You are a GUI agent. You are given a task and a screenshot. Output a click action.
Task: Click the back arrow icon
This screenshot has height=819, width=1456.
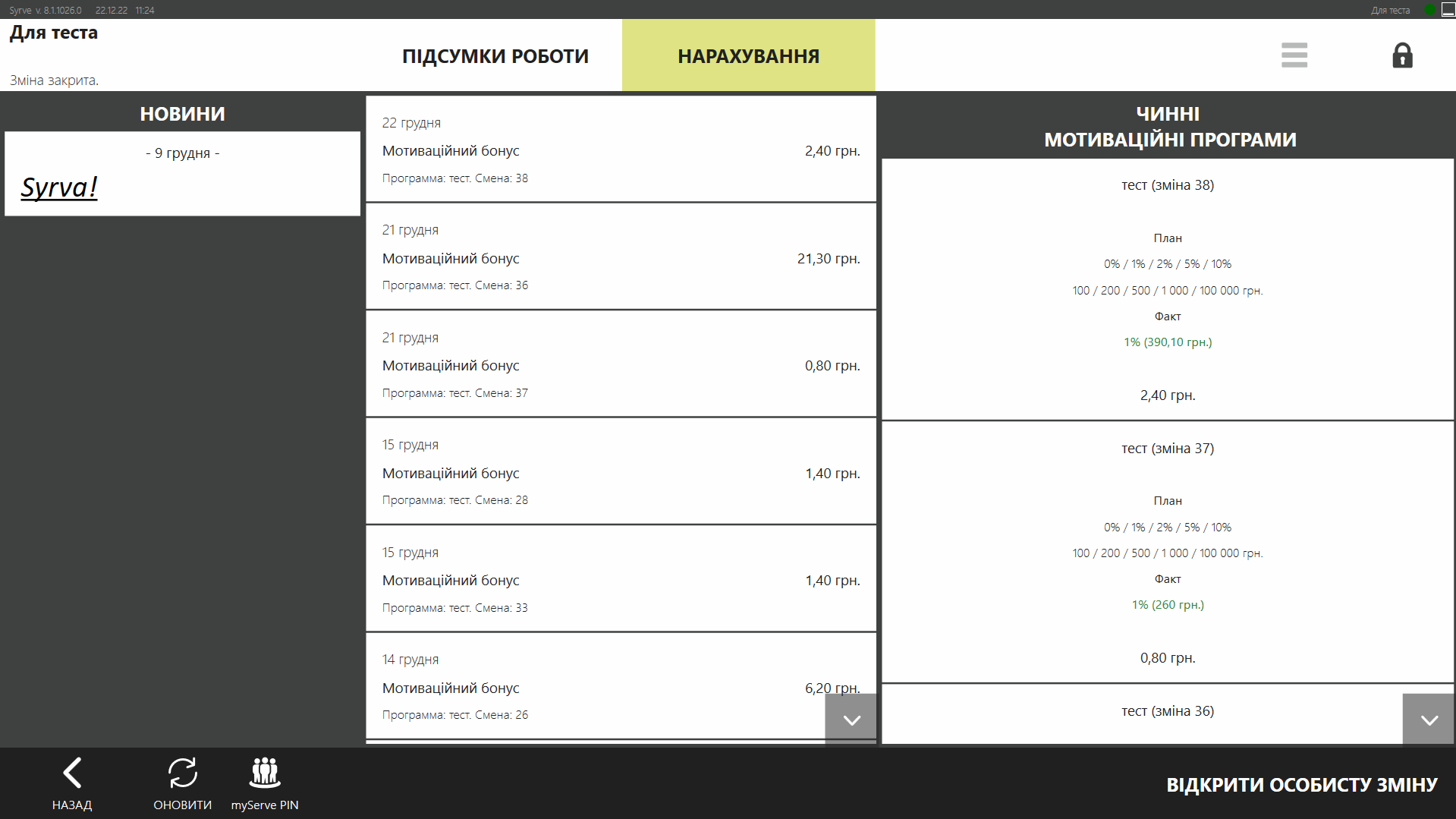point(72,773)
